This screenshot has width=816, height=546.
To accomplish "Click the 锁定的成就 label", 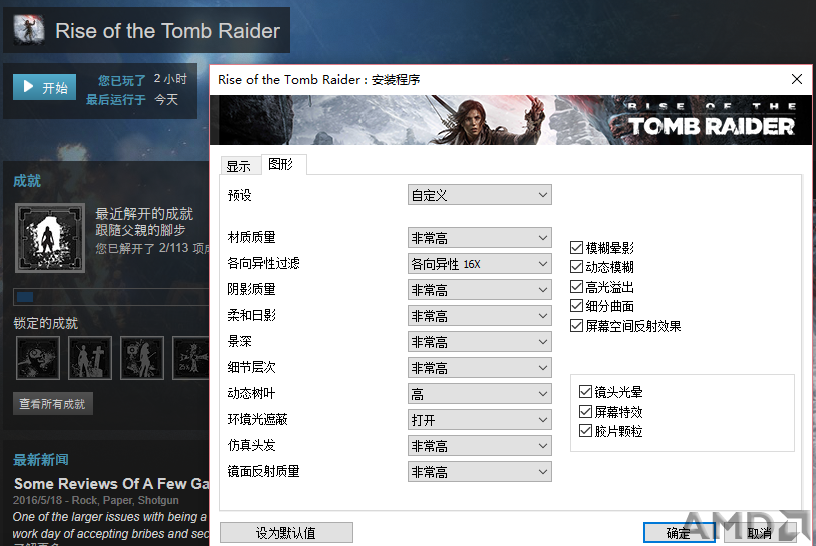I will point(45,323).
